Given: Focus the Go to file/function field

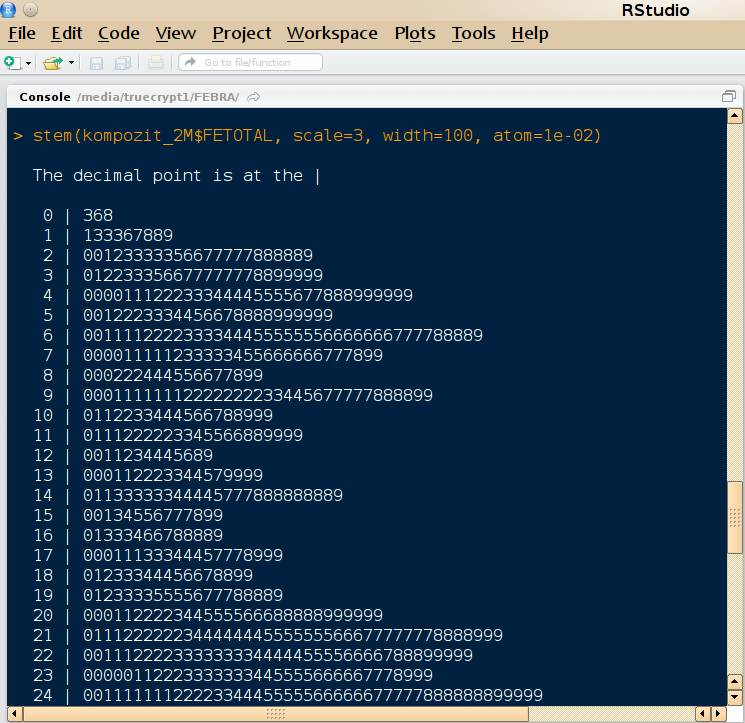Looking at the screenshot, I should pos(250,62).
